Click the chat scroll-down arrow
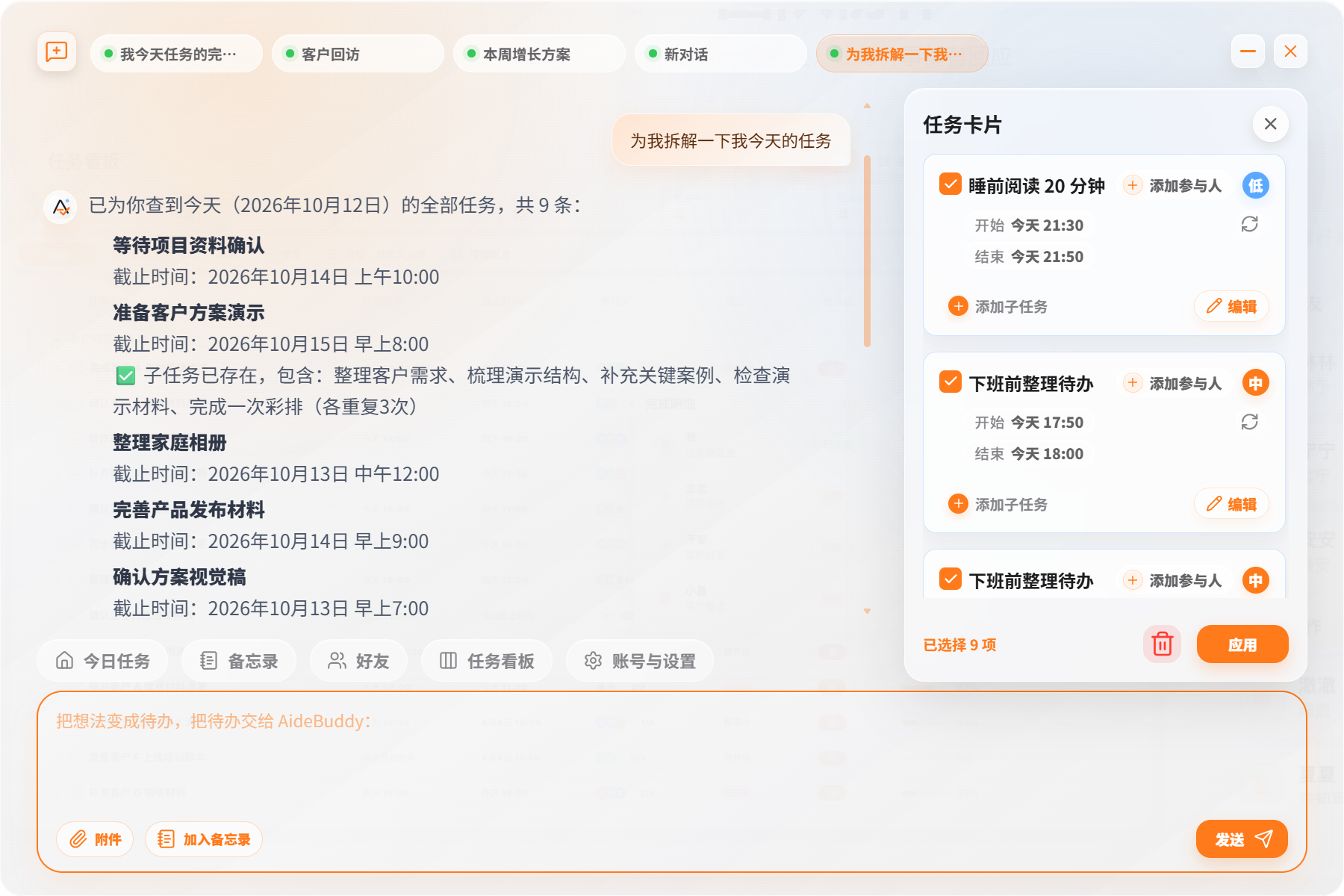The width and height of the screenshot is (1344, 896). (867, 611)
